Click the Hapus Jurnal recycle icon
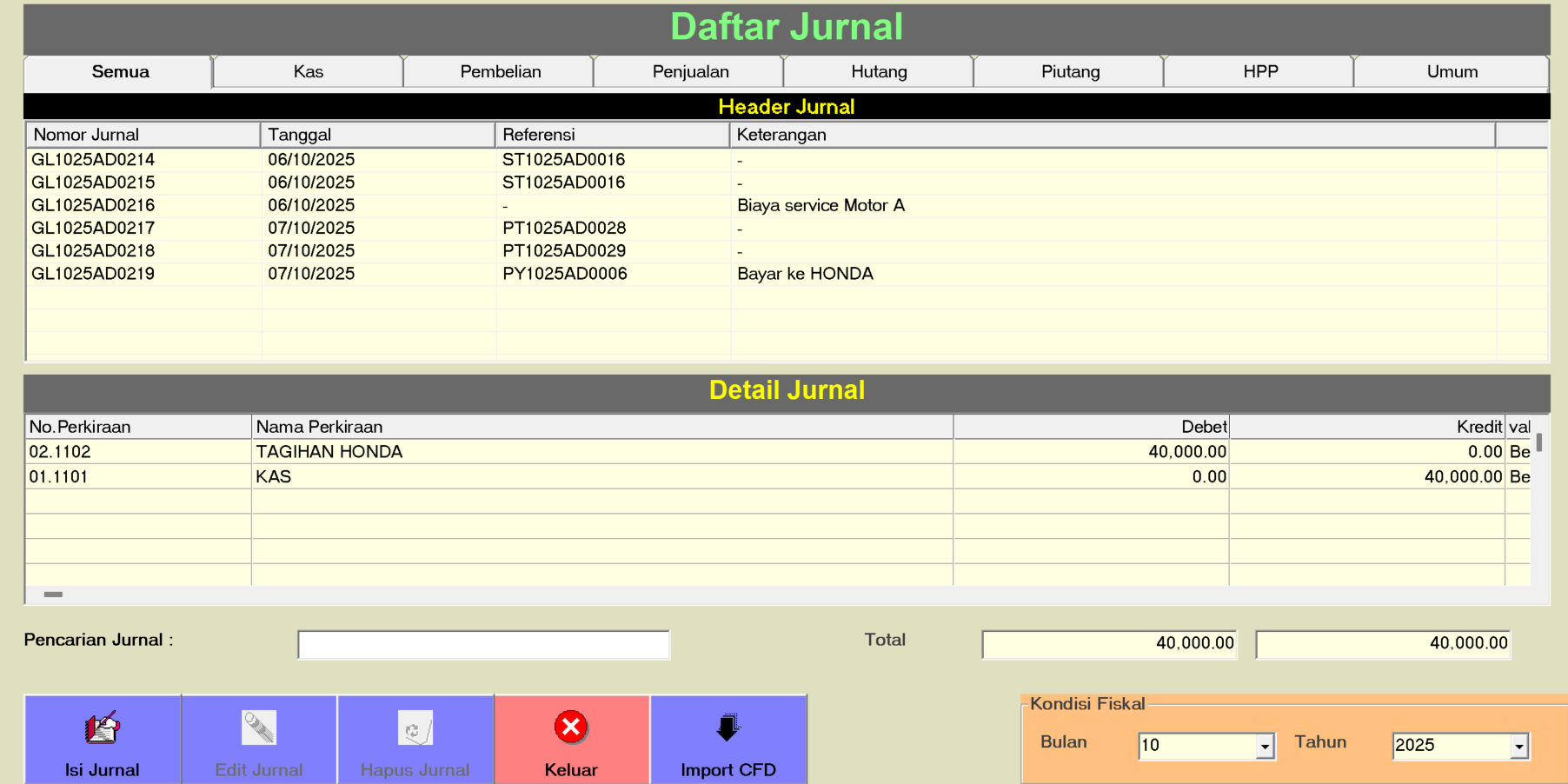1568x784 pixels. coord(415,728)
